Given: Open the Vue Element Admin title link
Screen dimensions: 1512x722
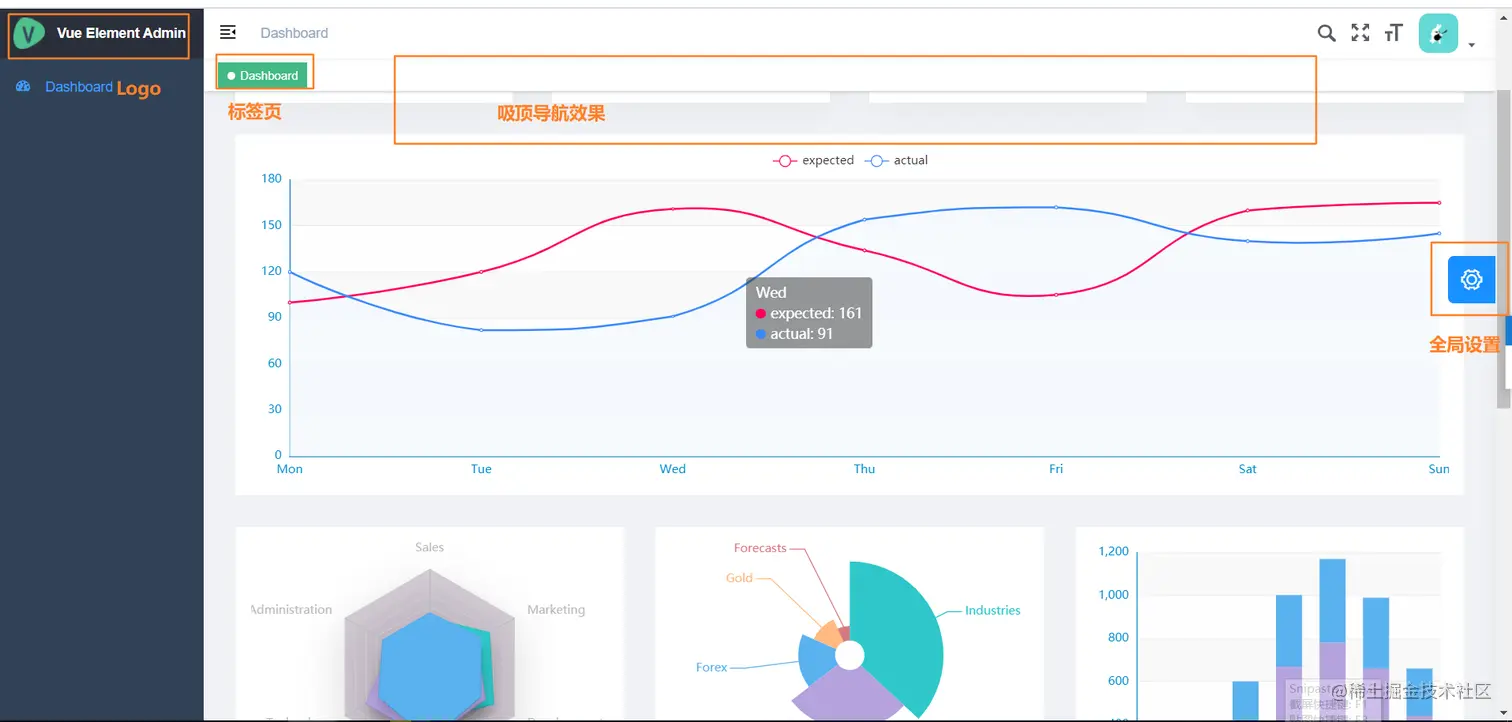Looking at the screenshot, I should tap(121, 33).
